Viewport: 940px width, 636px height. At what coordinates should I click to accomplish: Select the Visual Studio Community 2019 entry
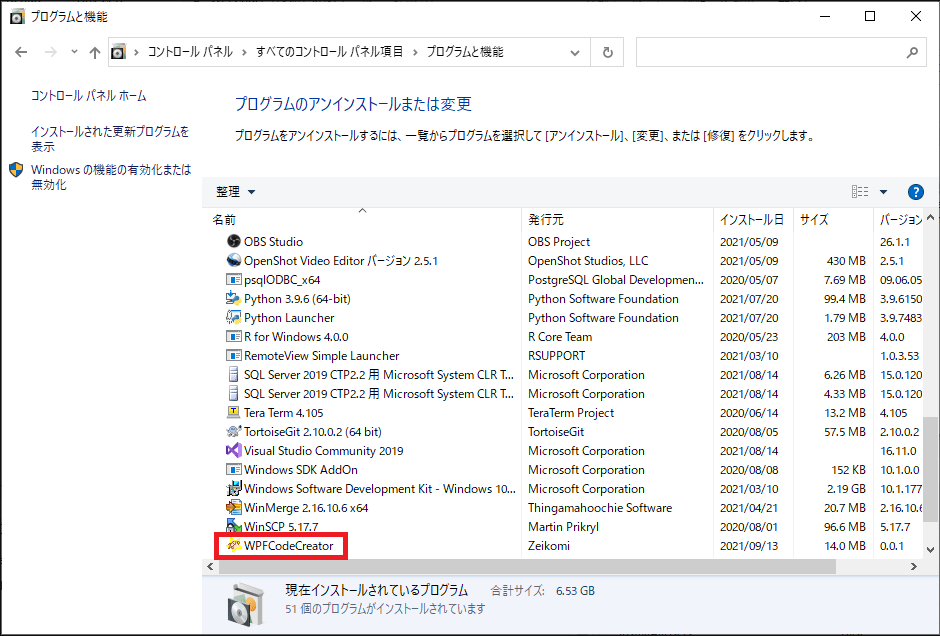tap(324, 450)
